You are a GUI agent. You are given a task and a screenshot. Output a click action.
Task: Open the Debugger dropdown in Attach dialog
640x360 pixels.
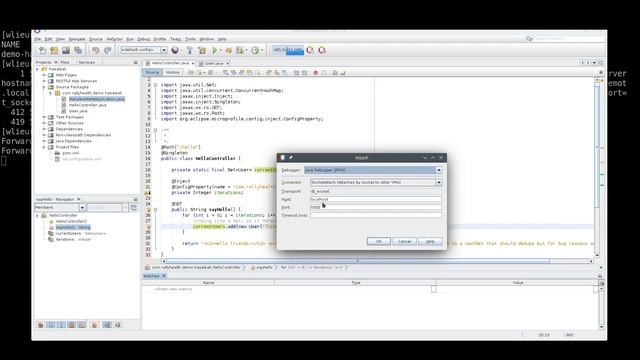[x=439, y=170]
